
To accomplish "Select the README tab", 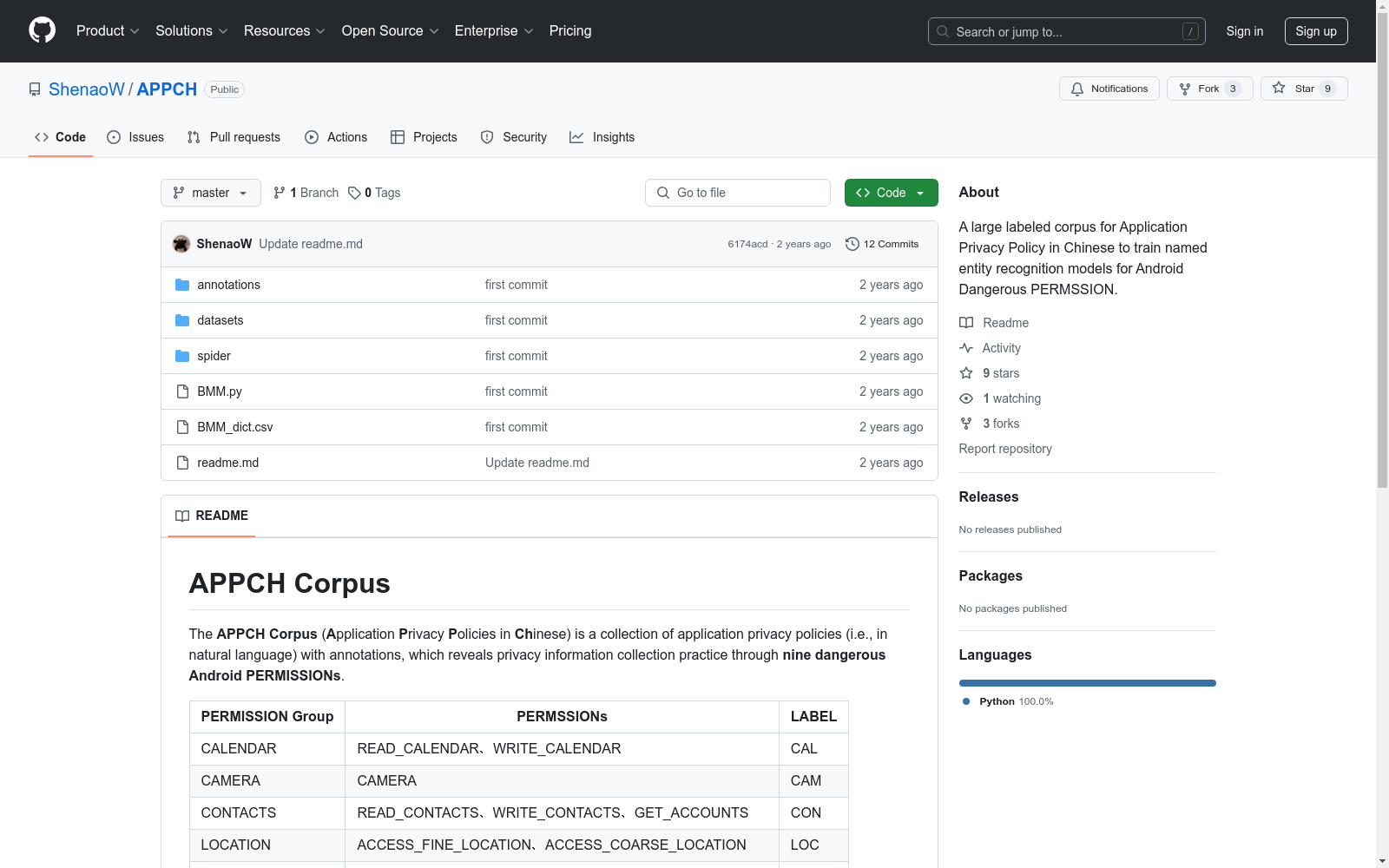I will [212, 516].
